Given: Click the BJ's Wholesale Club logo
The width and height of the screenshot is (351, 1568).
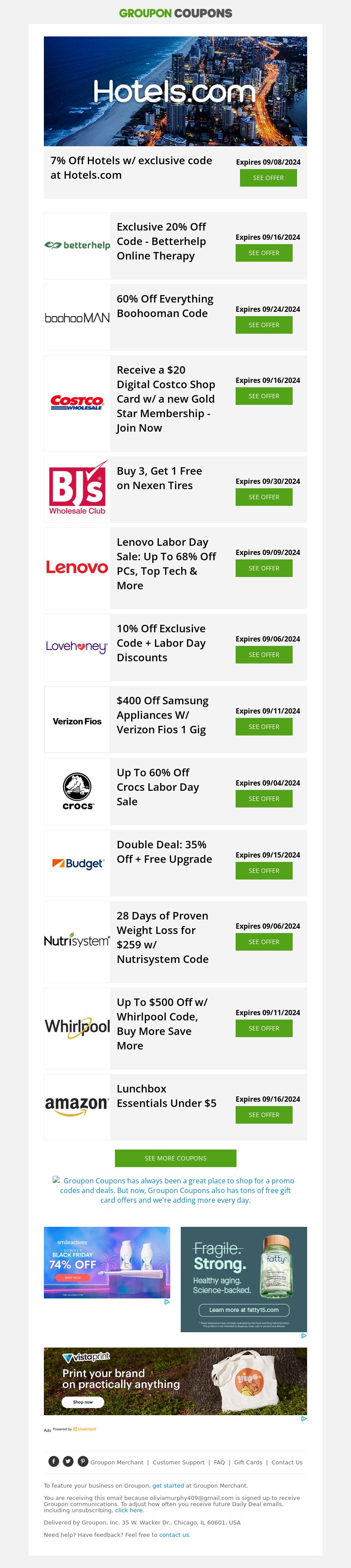Looking at the screenshot, I should pyautogui.click(x=77, y=489).
